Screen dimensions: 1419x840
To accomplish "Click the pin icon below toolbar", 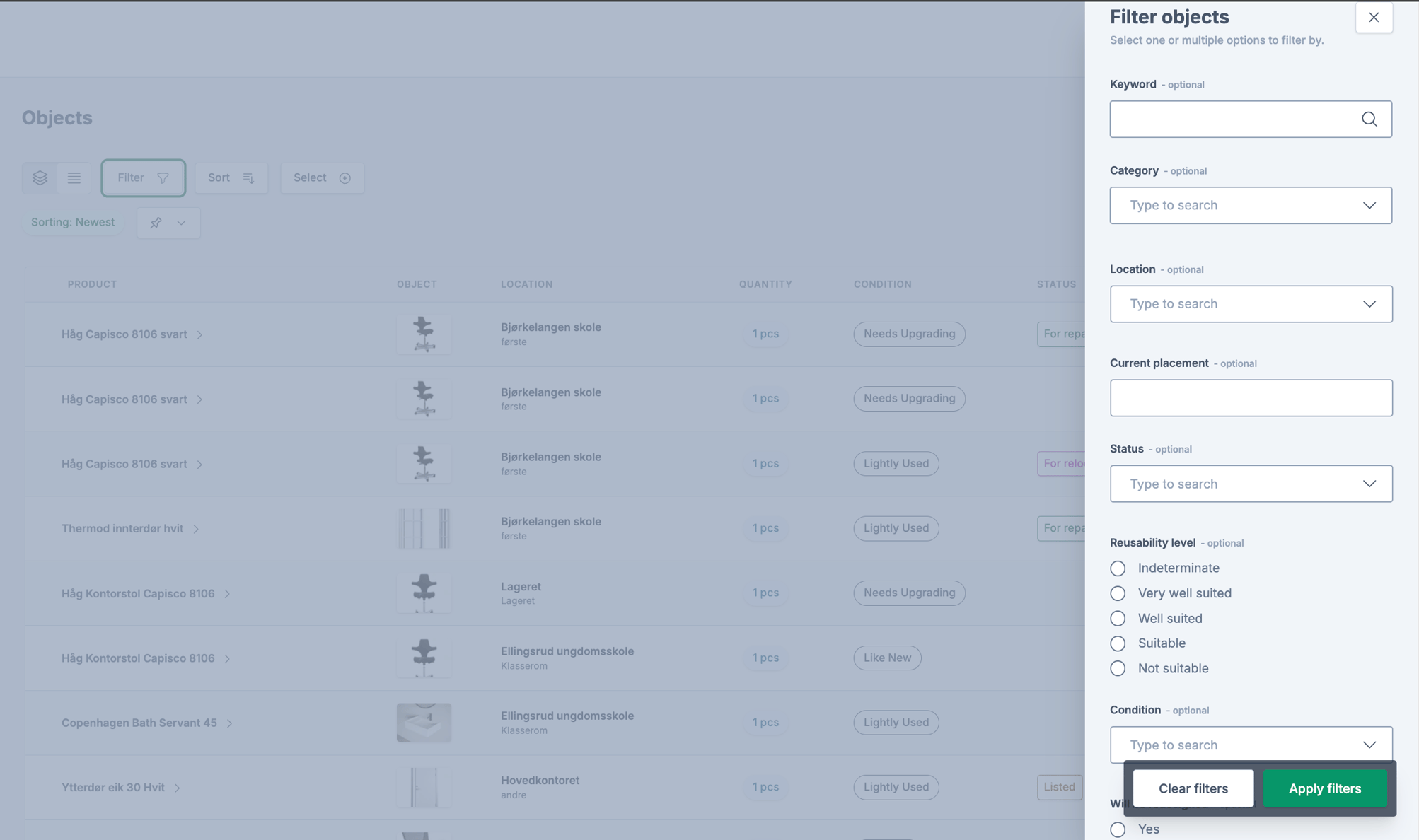I will [156, 223].
